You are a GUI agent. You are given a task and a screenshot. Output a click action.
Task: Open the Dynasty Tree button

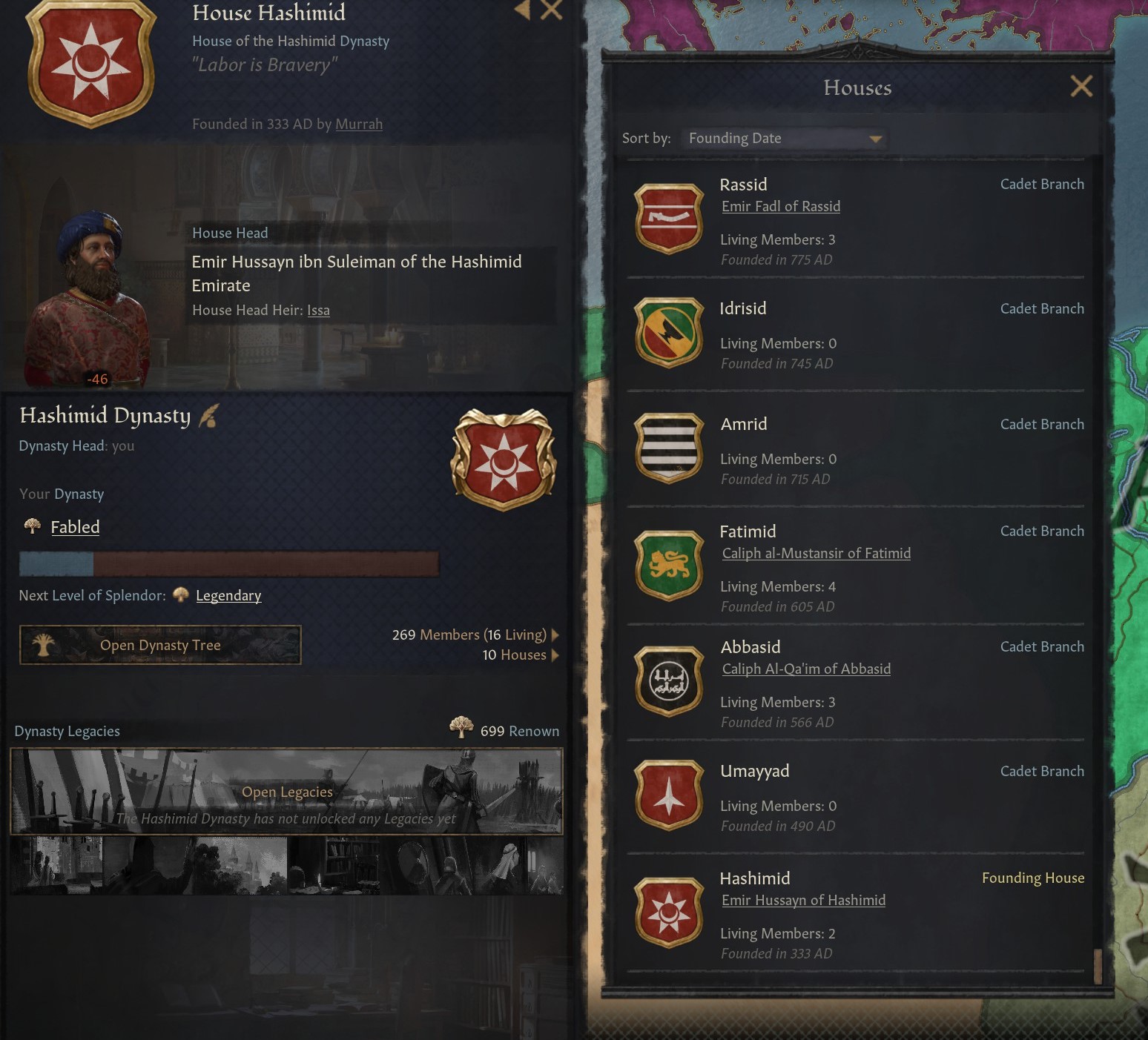160,645
